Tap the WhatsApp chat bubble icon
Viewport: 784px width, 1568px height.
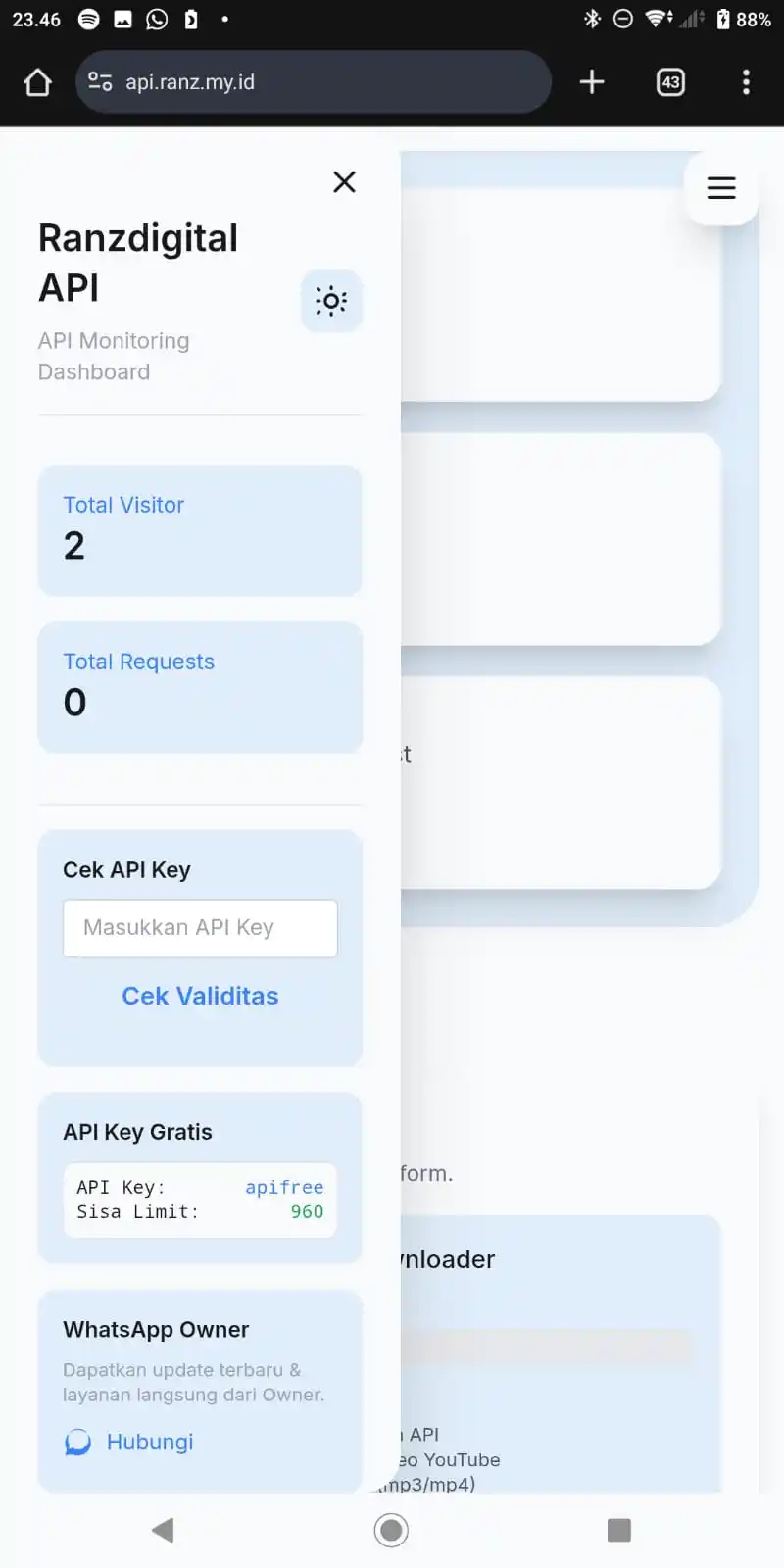pos(77,1443)
